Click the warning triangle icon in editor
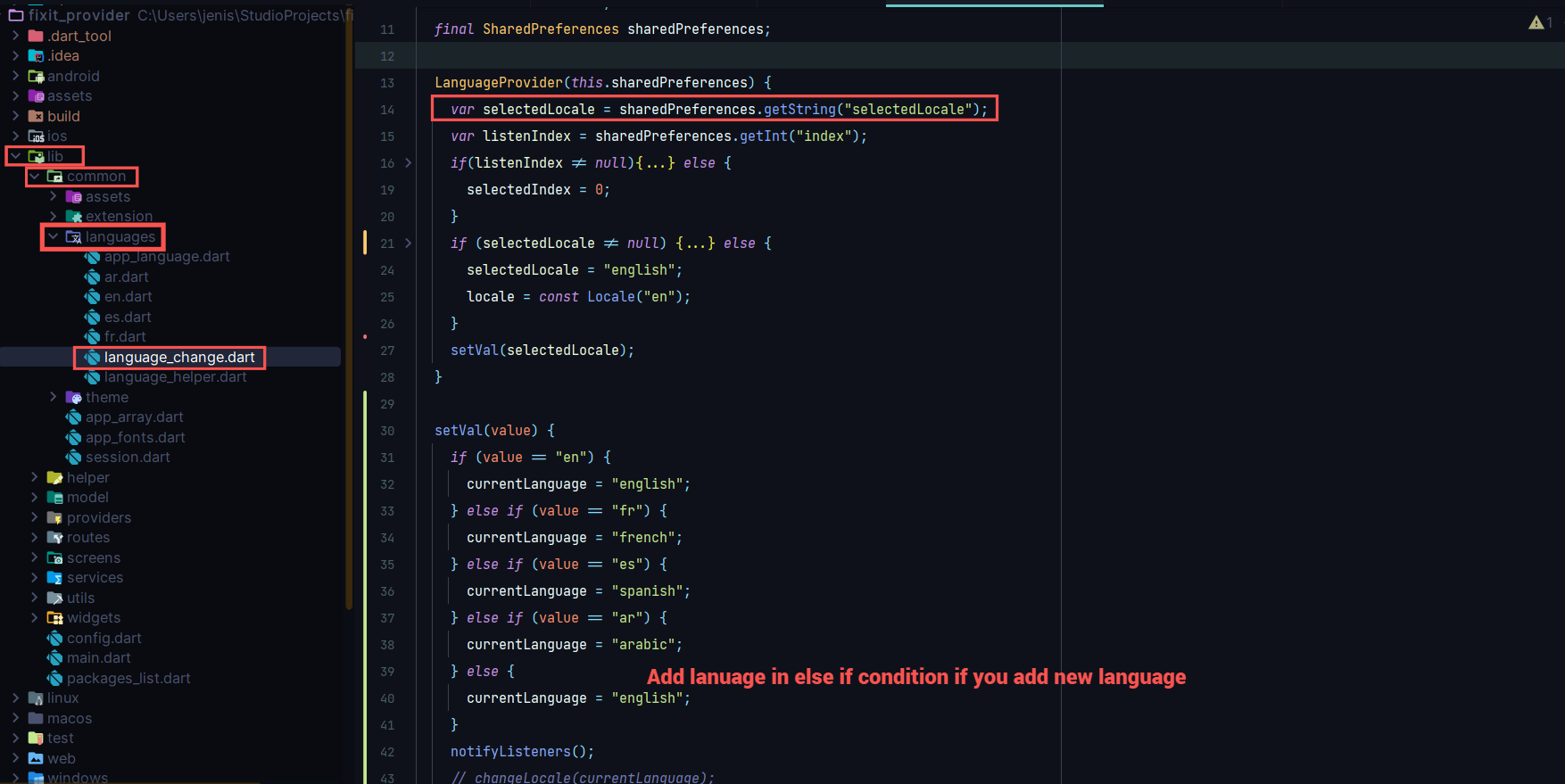 1536,22
